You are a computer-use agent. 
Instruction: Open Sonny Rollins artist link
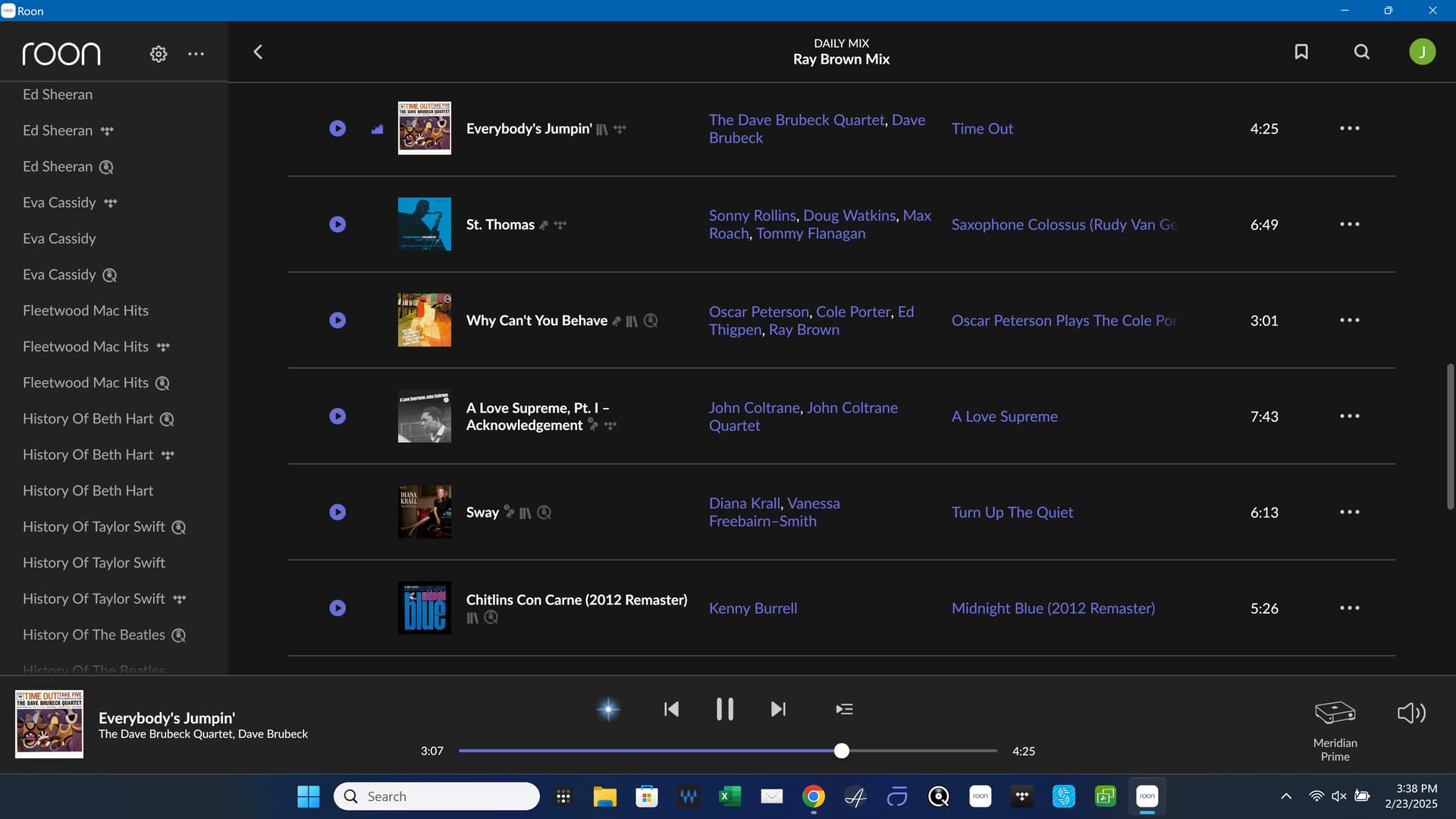(x=752, y=215)
